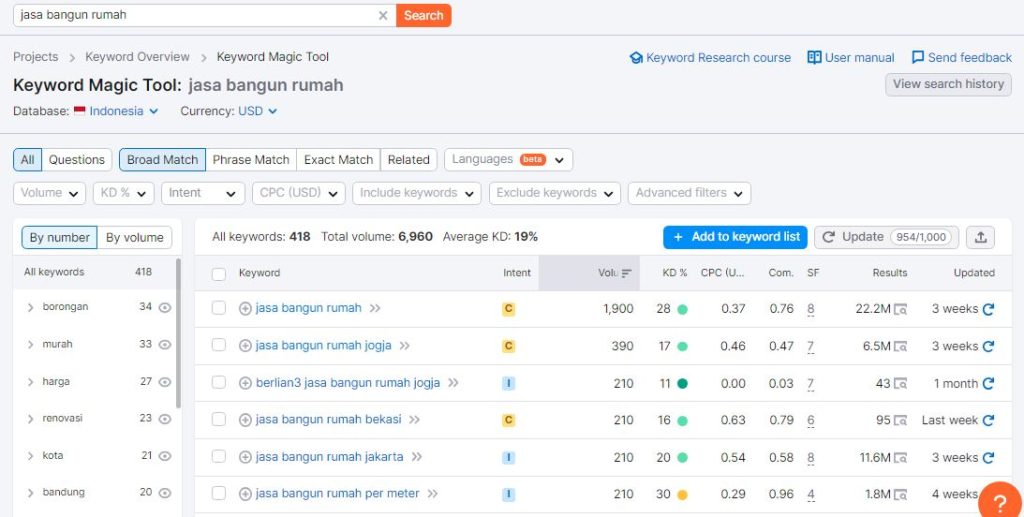Viewport: 1024px width, 517px height.
Task: Open Exclude keywords filter dropdown
Action: click(554, 193)
